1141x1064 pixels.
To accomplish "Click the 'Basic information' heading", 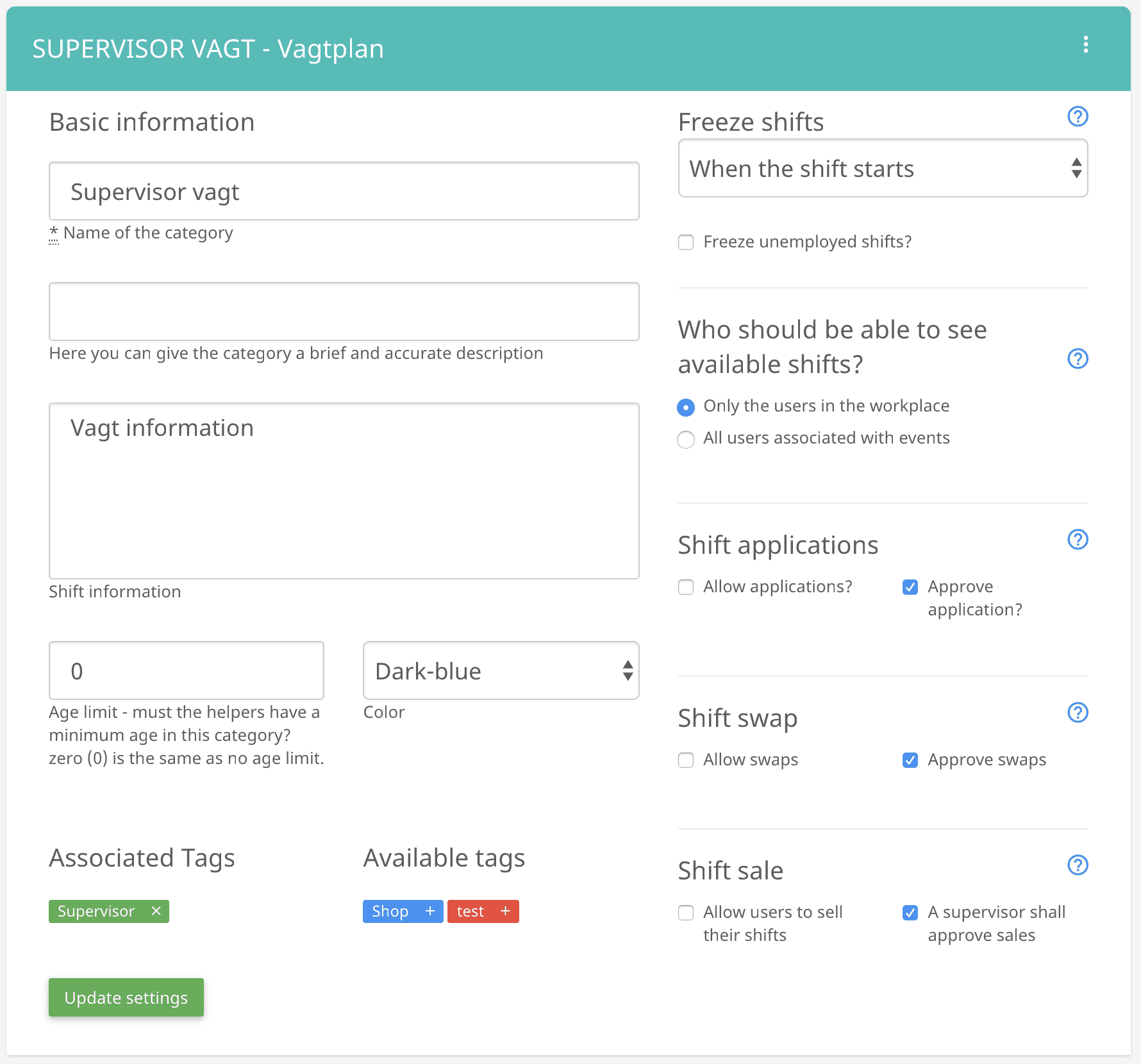I will click(x=152, y=122).
